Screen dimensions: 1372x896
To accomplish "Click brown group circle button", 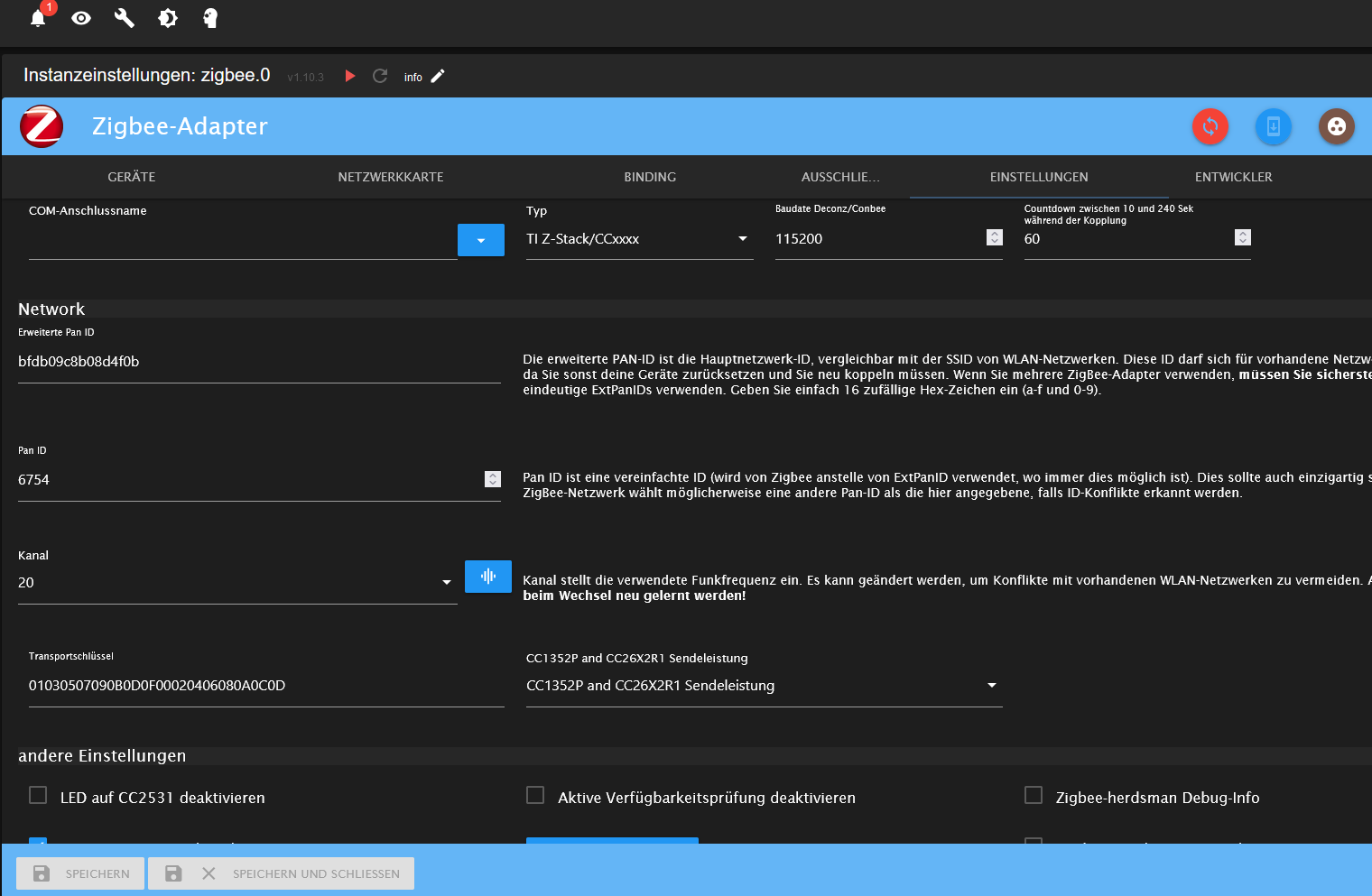I will click(x=1337, y=126).
